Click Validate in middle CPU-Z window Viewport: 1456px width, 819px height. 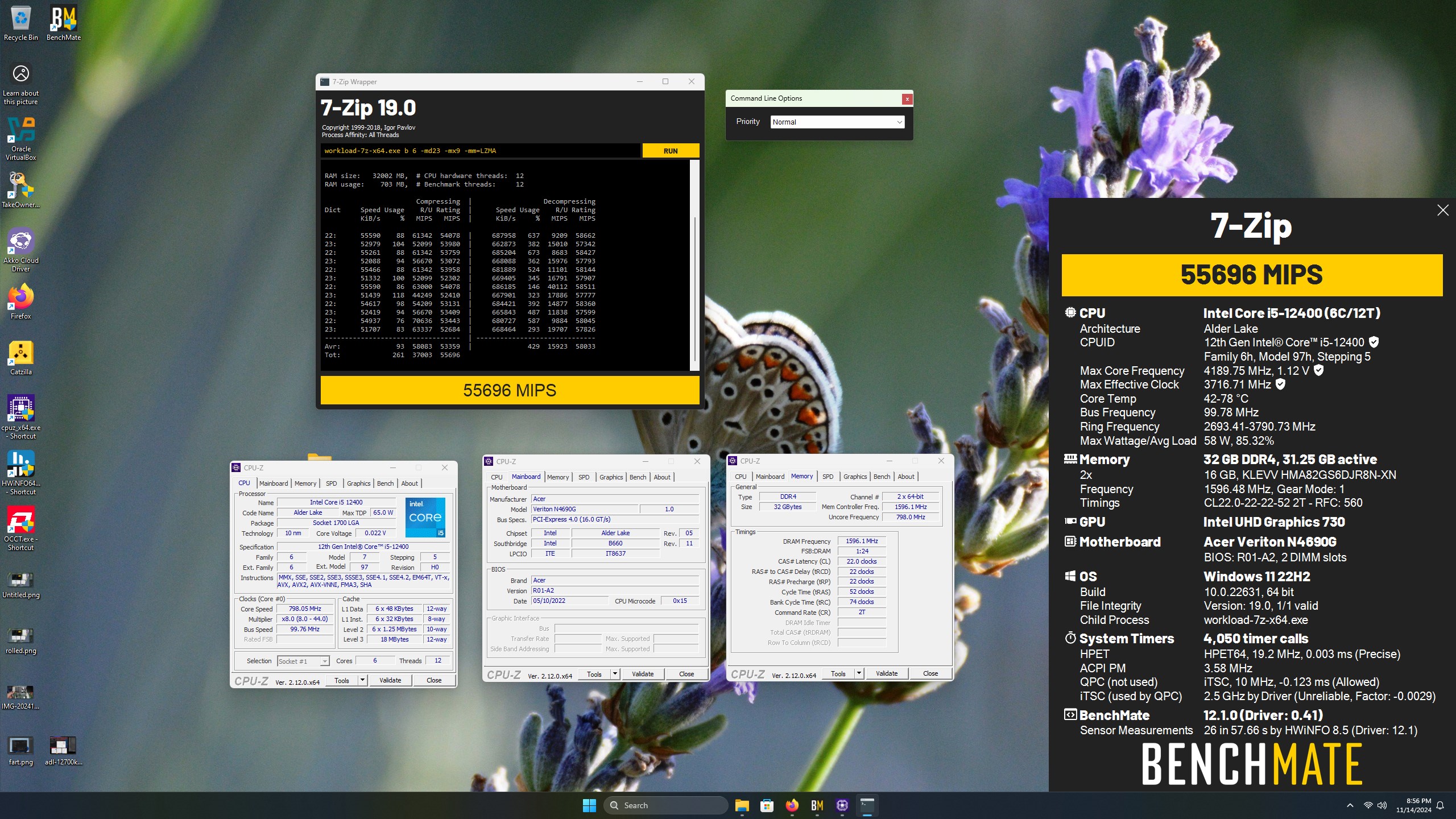click(x=643, y=674)
